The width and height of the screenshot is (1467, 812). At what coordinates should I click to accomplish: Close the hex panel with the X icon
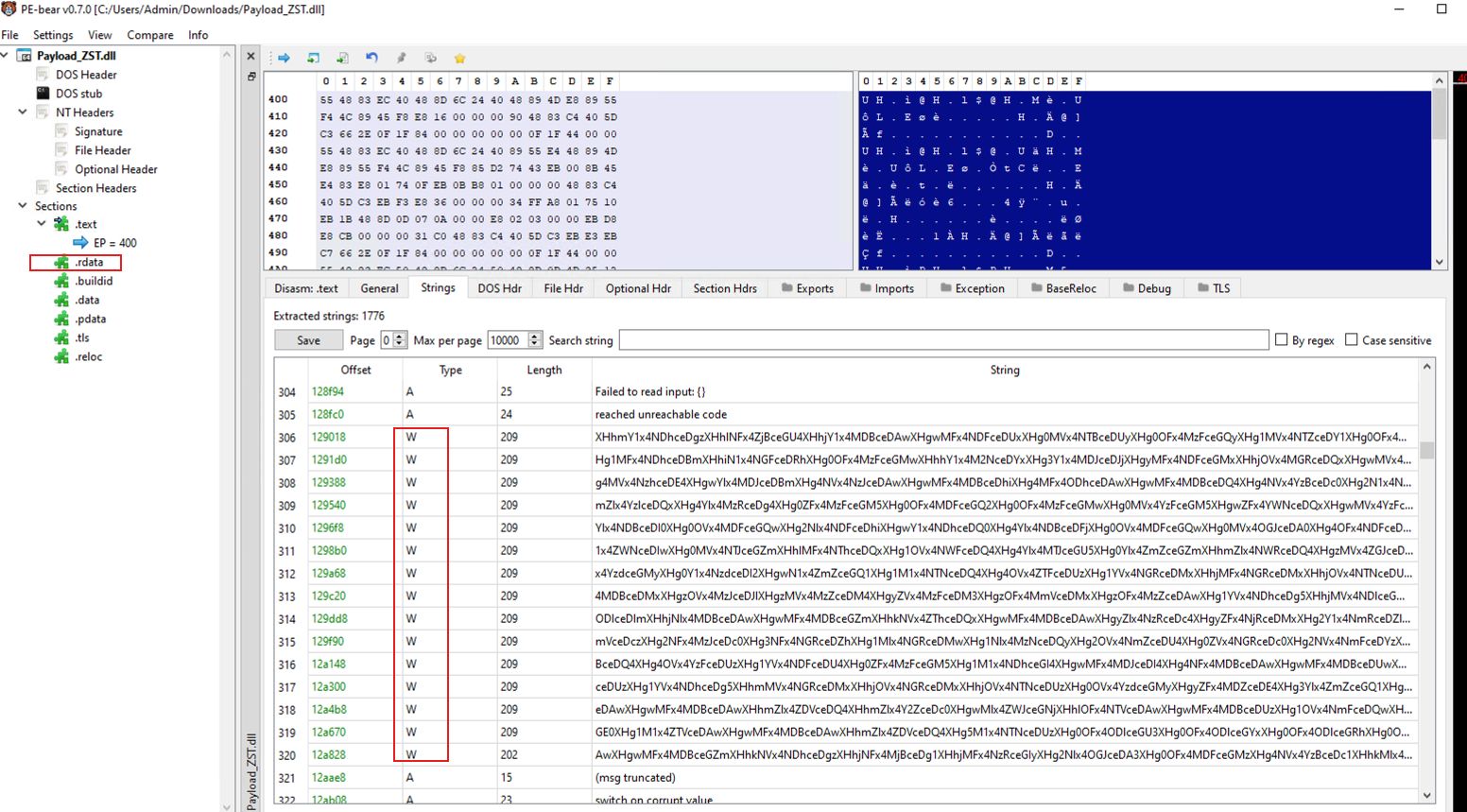tap(250, 57)
